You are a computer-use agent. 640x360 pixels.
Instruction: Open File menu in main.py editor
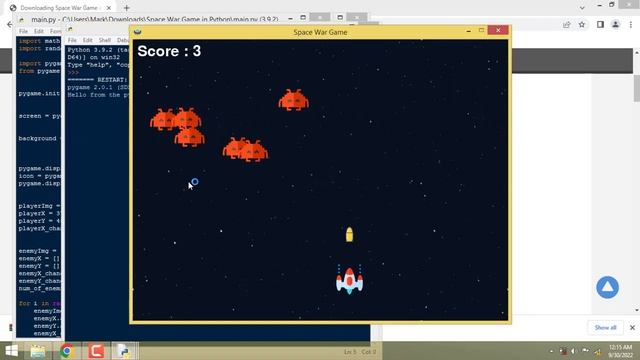coord(23,31)
